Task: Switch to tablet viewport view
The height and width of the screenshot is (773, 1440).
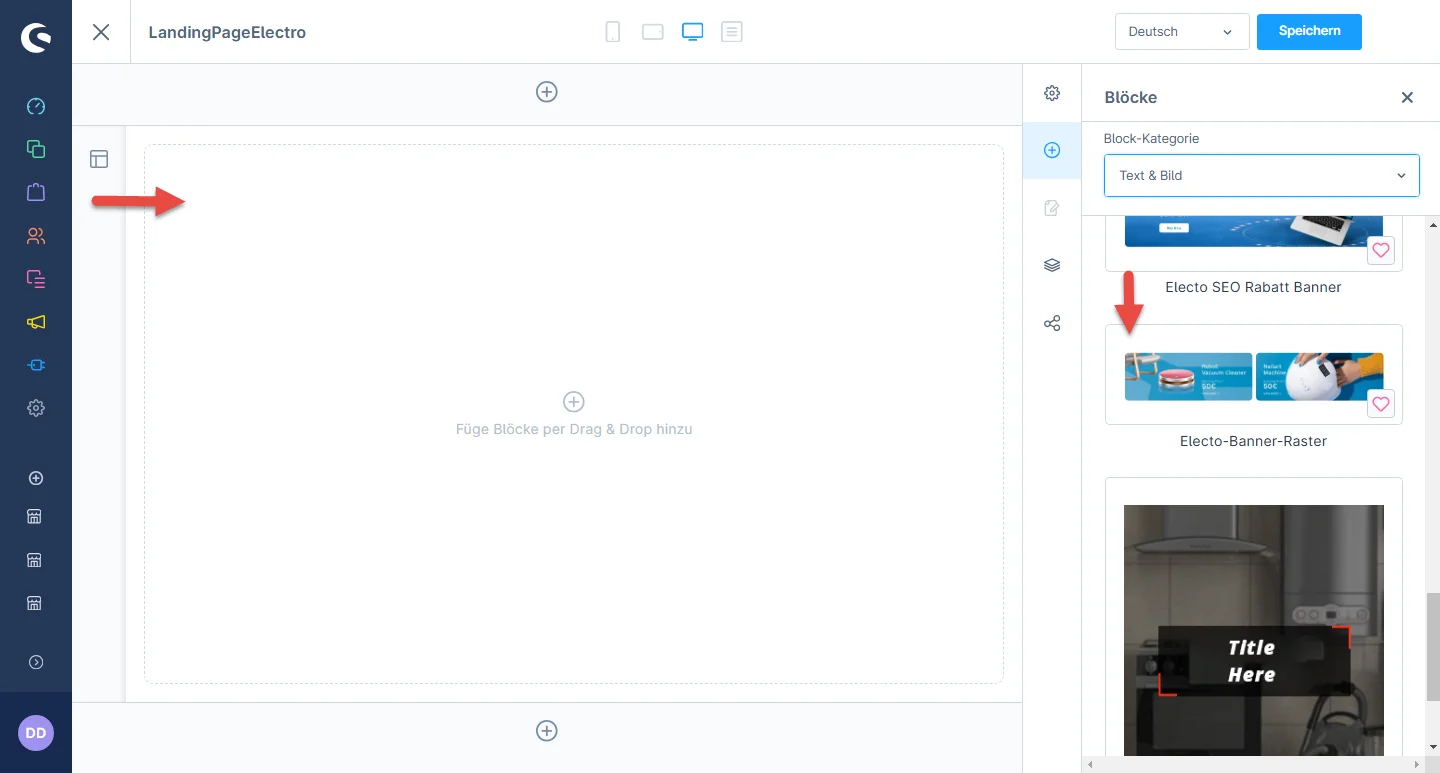Action: tap(653, 32)
